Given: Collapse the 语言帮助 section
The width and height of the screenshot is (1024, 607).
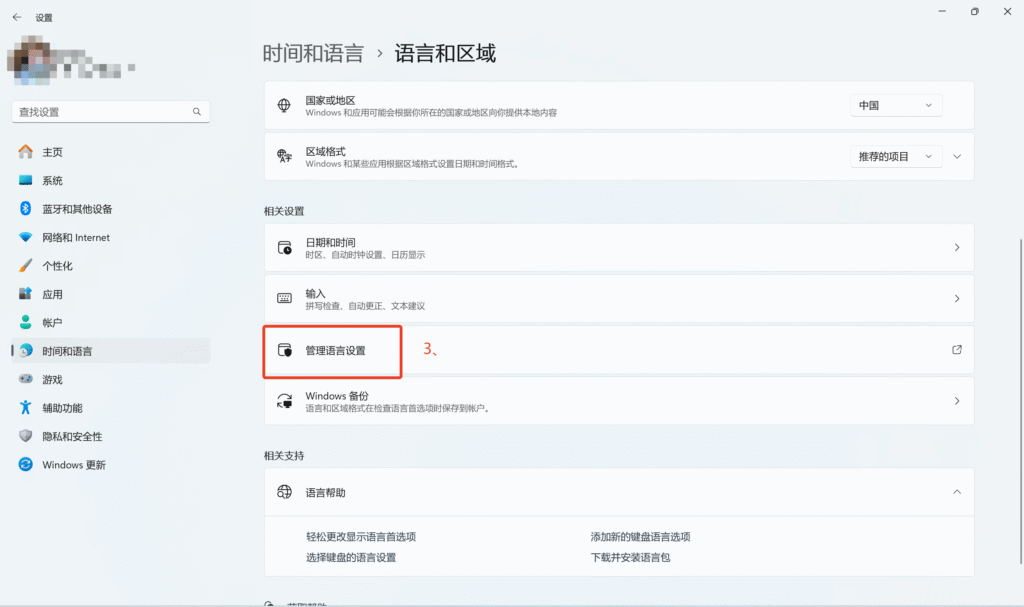Looking at the screenshot, I should click(x=955, y=492).
